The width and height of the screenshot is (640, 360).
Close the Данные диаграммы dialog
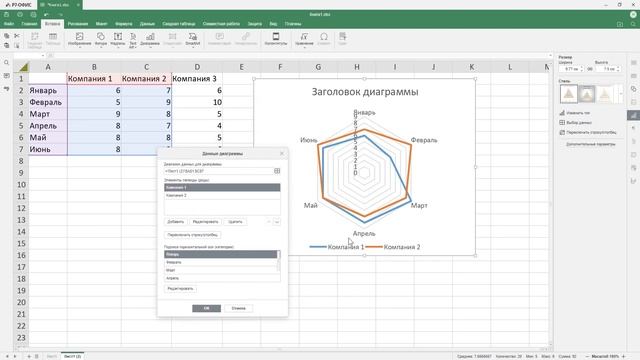pyautogui.click(x=282, y=153)
